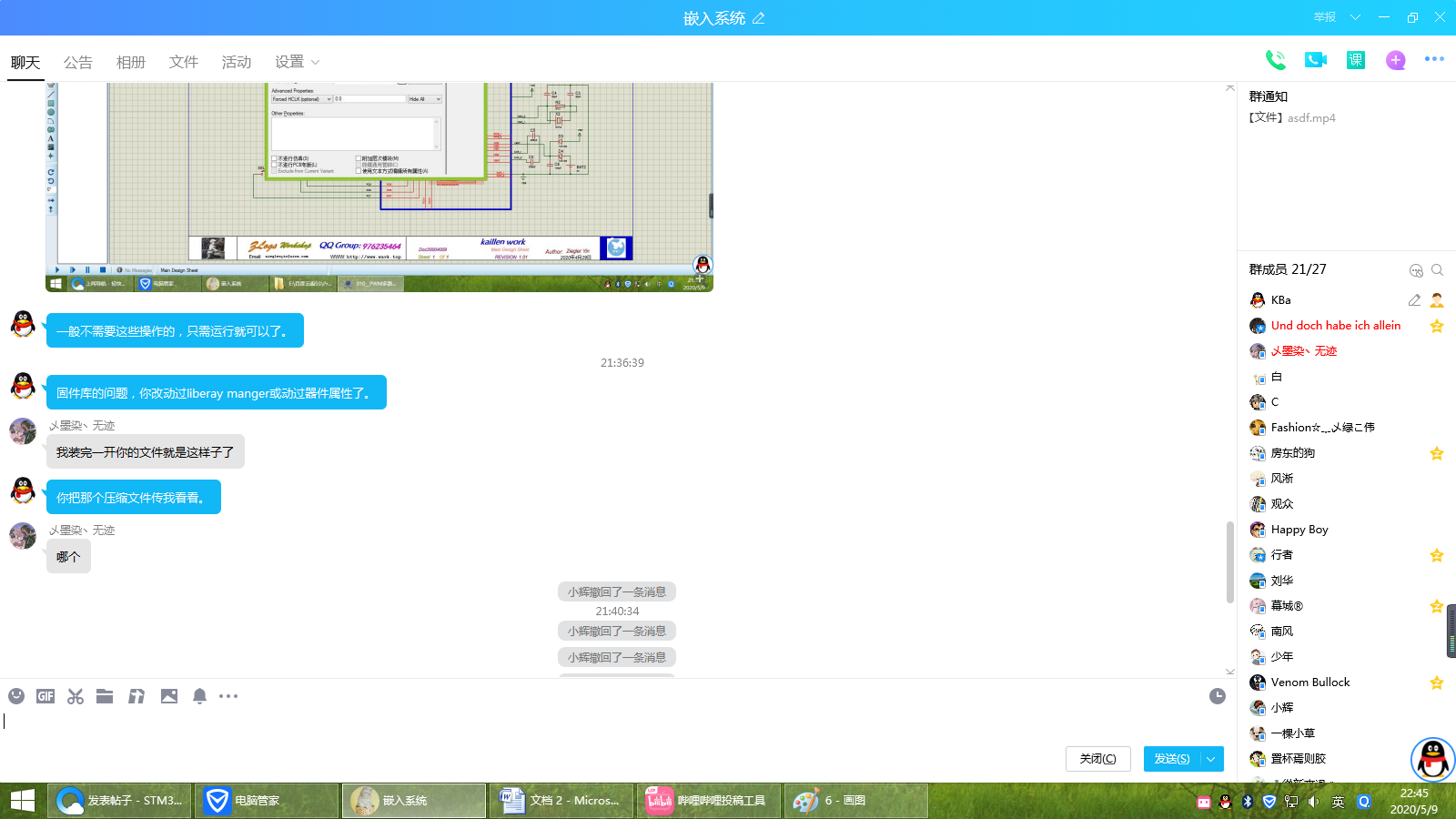Viewport: 1456px width, 819px height.
Task: Open the emoji picker
Action: [16, 696]
